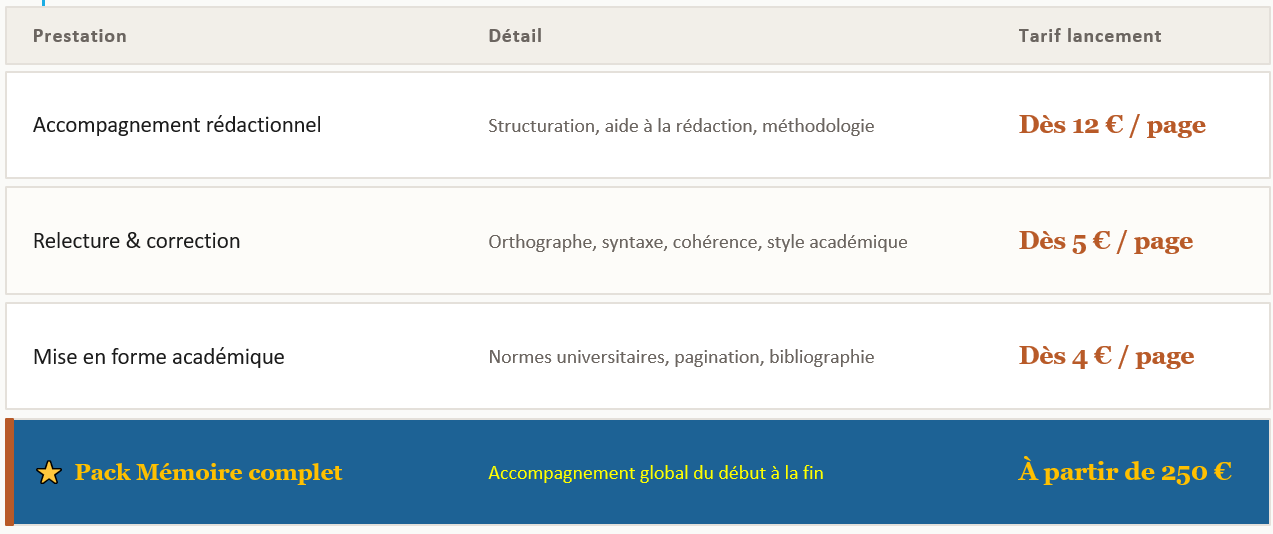
Task: Click the orange accent bar on blue row
Action: point(9,472)
